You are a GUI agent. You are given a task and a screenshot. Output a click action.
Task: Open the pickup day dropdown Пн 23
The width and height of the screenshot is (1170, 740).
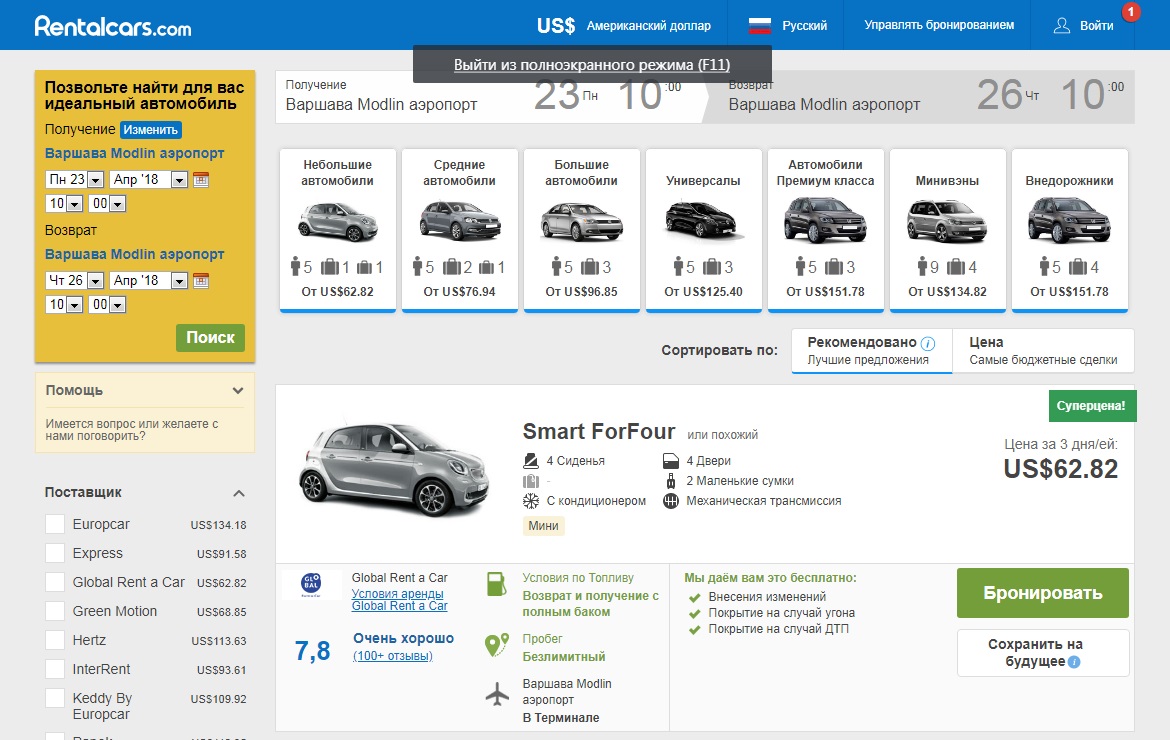(x=74, y=179)
